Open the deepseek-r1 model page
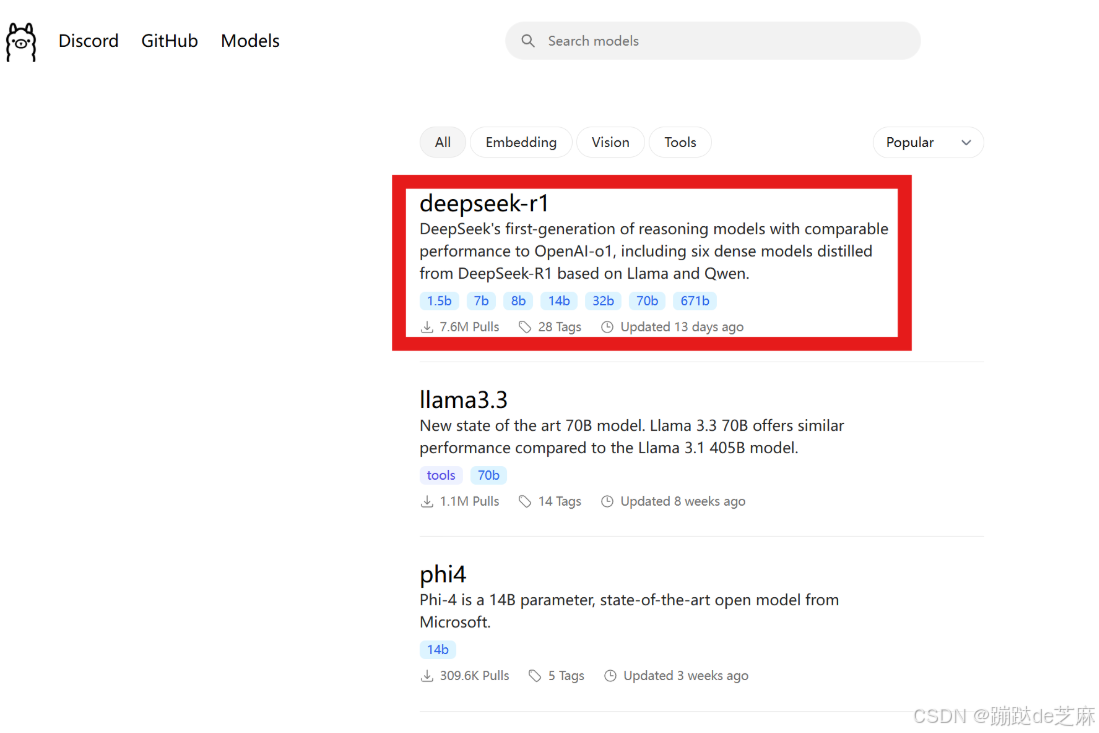This screenshot has height=733, width=1099. point(484,203)
